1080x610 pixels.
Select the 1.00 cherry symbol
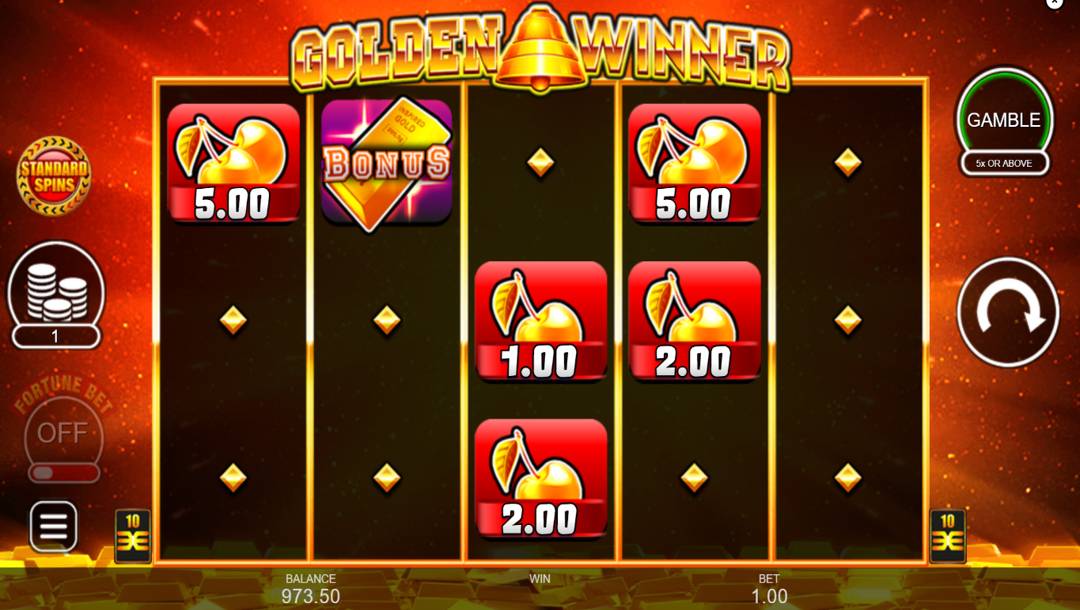[541, 321]
